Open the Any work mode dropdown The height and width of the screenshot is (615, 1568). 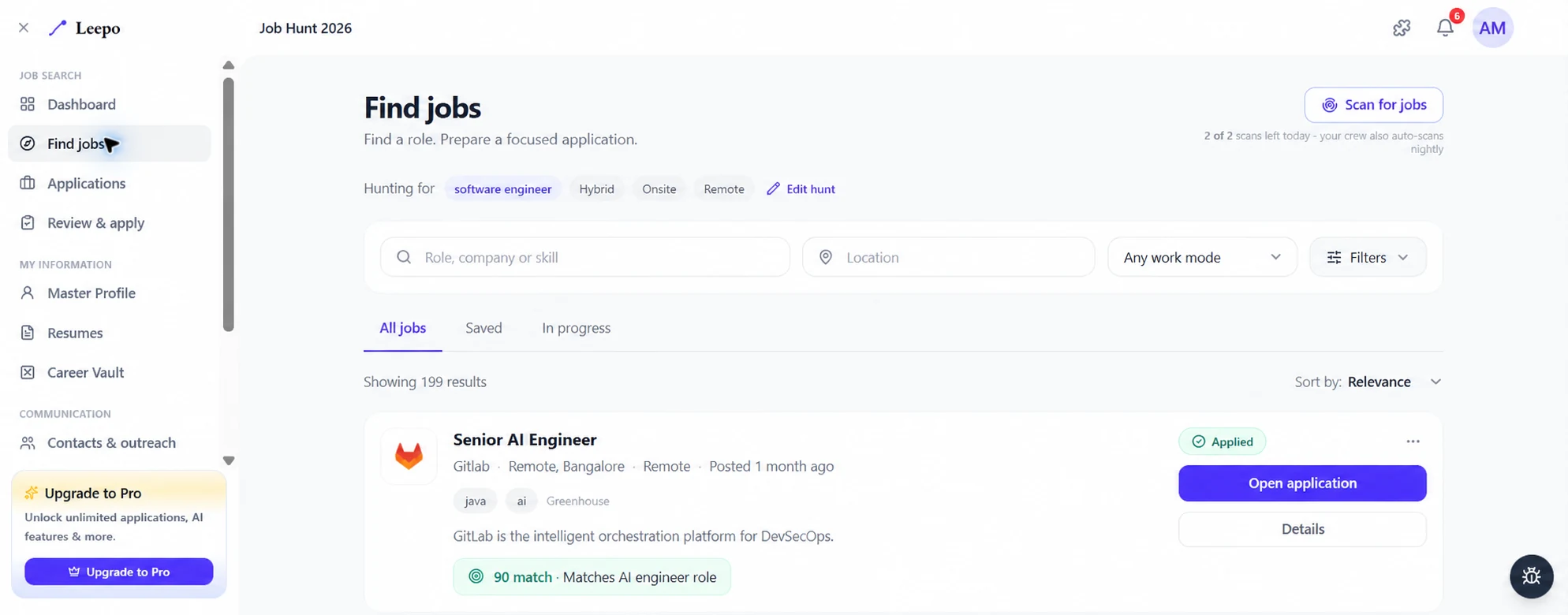[1202, 257]
